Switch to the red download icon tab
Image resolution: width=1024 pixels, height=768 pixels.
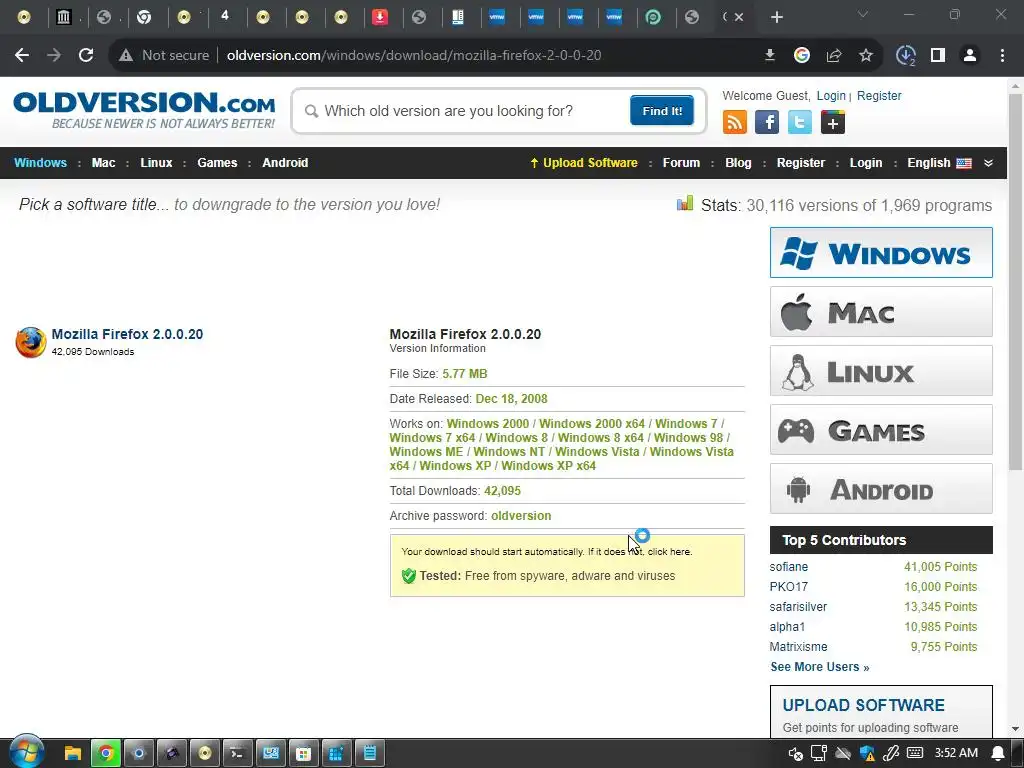tap(379, 17)
